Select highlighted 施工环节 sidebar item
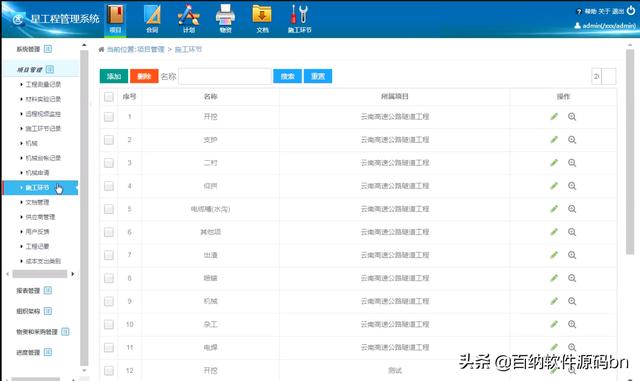 pos(40,187)
